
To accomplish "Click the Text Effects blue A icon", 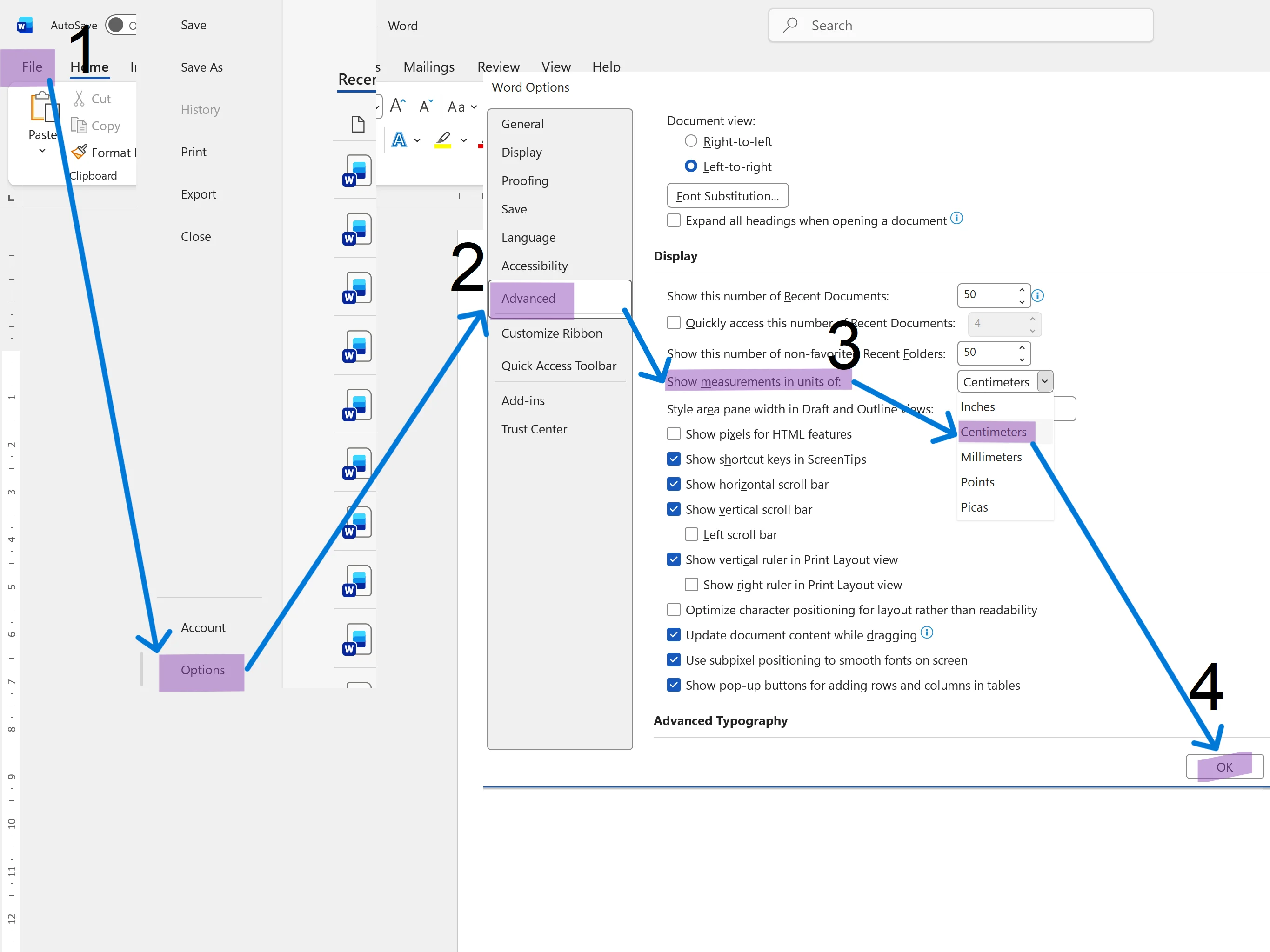I will pos(399,140).
